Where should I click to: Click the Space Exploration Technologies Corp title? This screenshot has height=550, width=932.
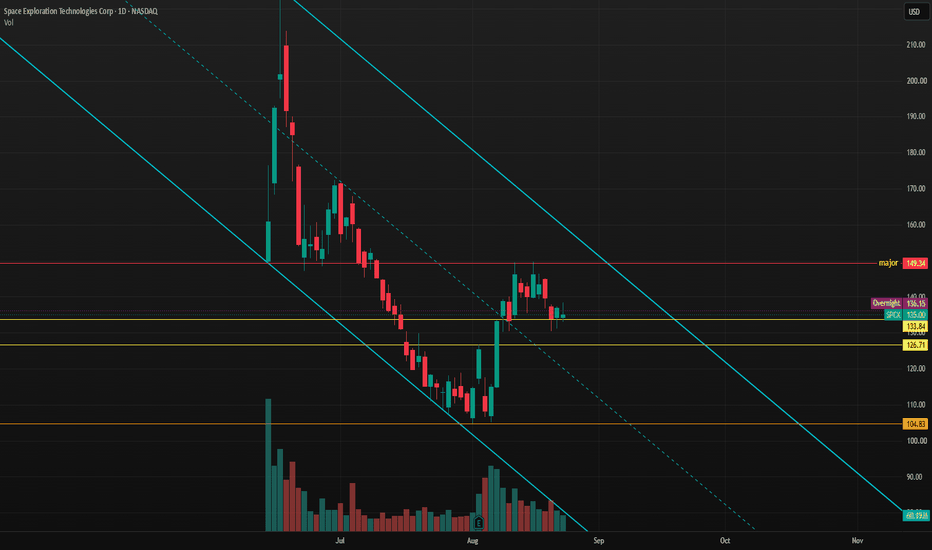(x=58, y=11)
